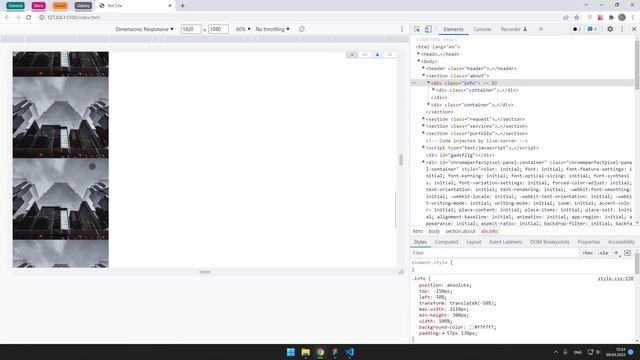The height and width of the screenshot is (360, 640).
Task: Expand the head element node
Action: pyautogui.click(x=418, y=54)
